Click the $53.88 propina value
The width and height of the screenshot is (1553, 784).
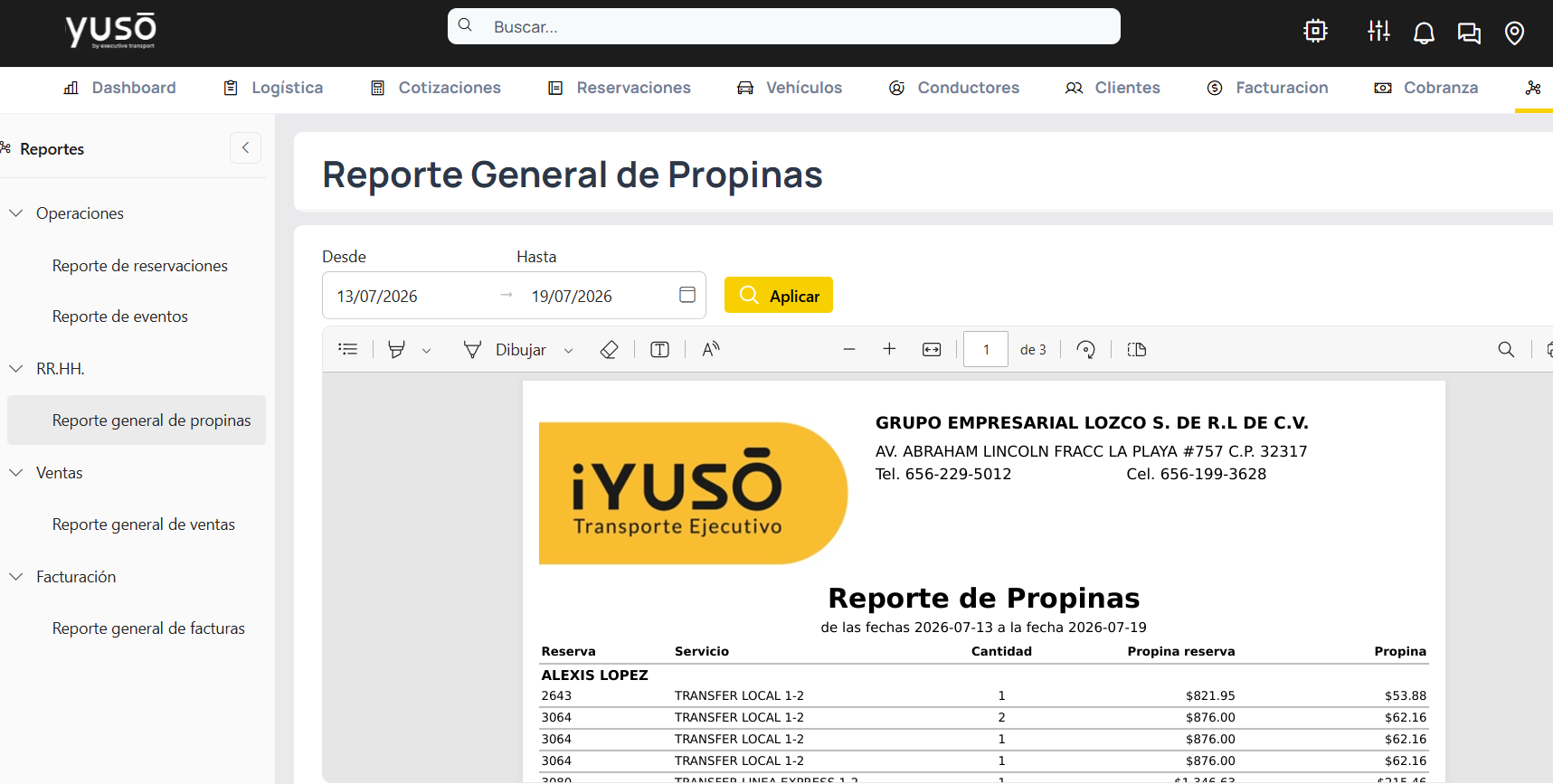[x=1406, y=695]
